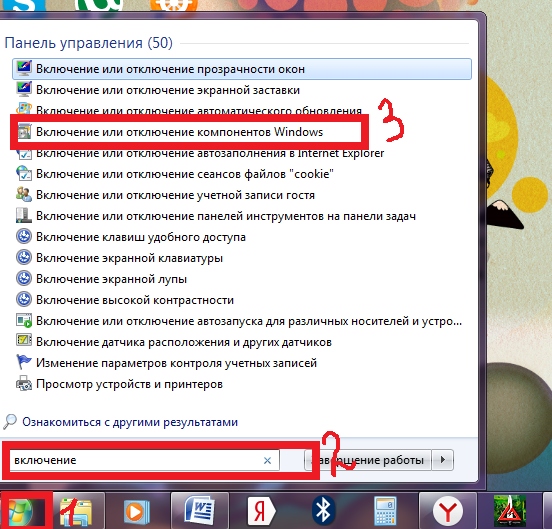
Task: Clear the search box with the X
Action: coord(267,460)
